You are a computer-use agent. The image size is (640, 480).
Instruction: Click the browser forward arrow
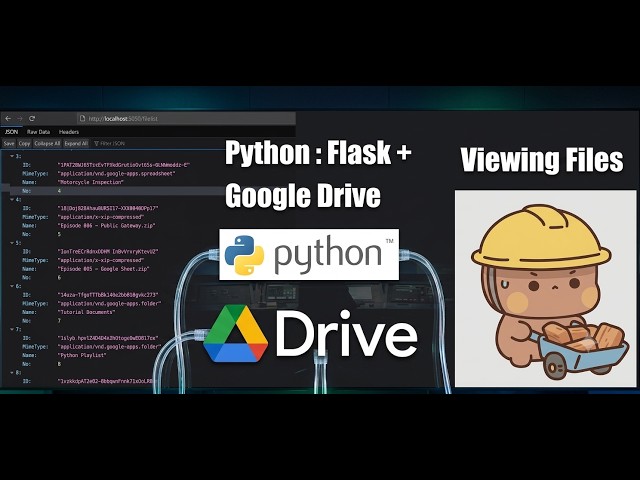(x=20, y=118)
